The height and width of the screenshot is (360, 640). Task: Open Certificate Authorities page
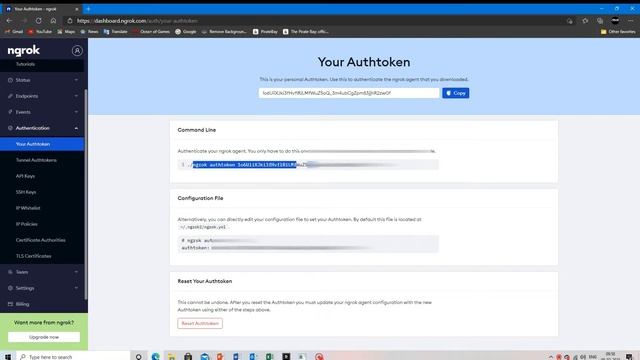click(x=40, y=240)
